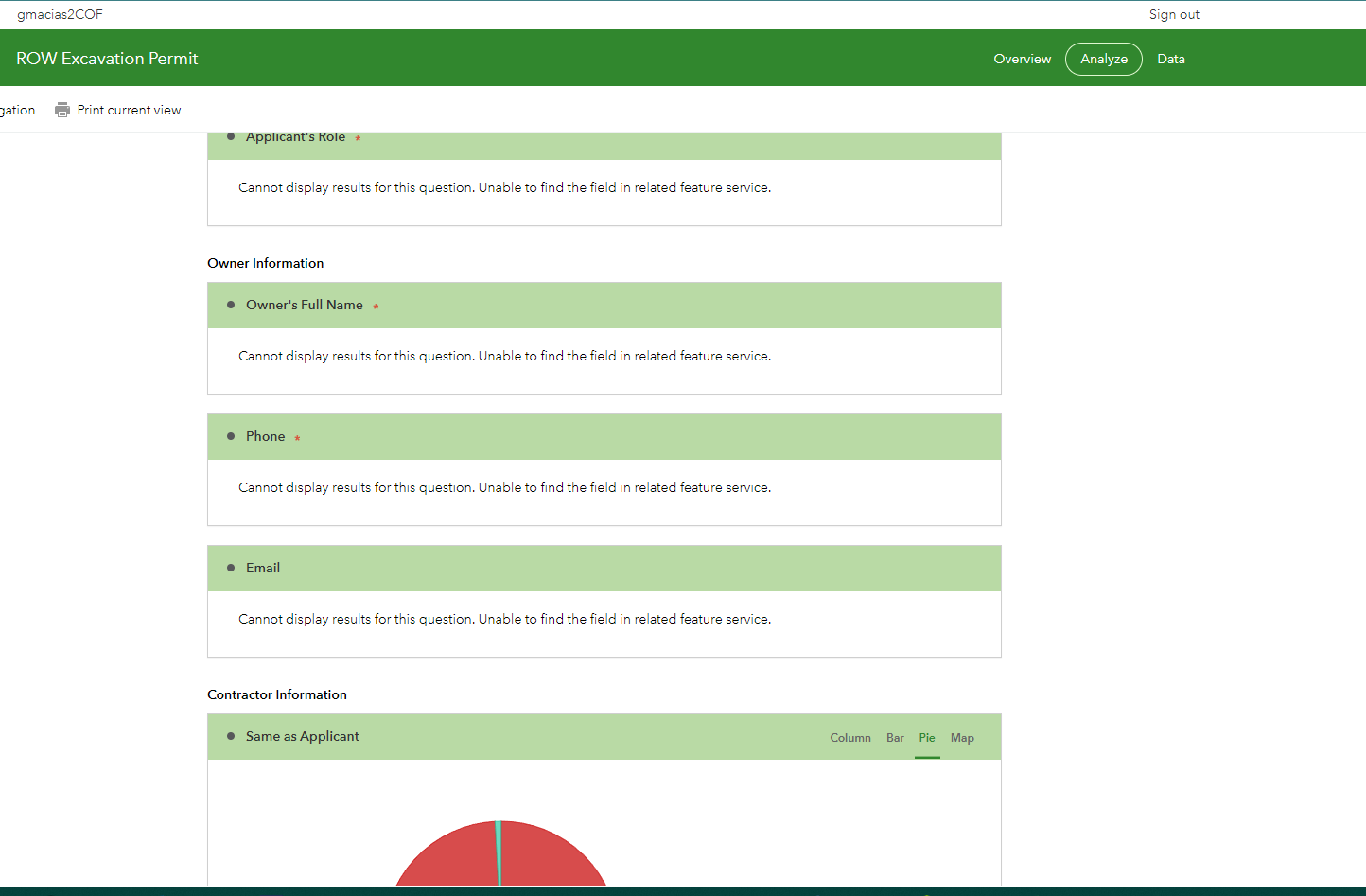The height and width of the screenshot is (896, 1366).
Task: Switch Same as Applicant to Map view
Action: point(962,738)
